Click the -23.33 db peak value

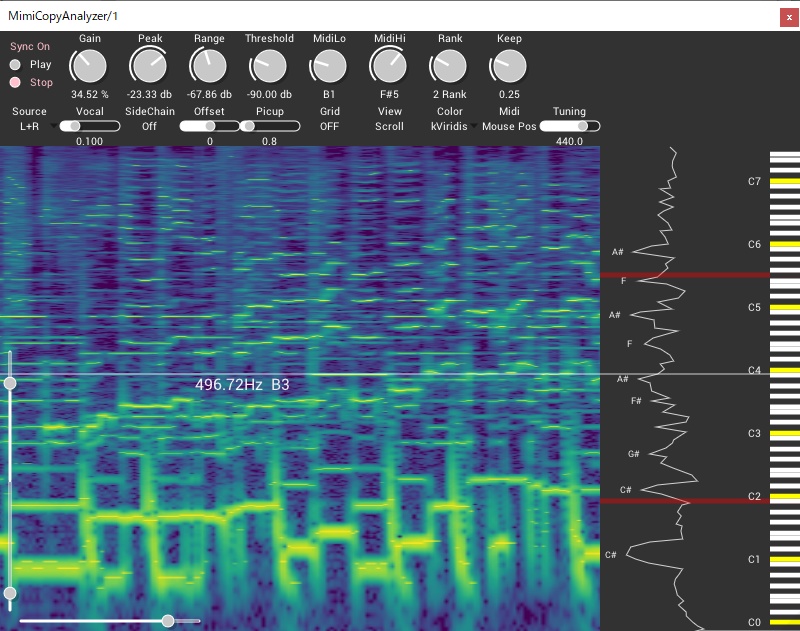149,94
